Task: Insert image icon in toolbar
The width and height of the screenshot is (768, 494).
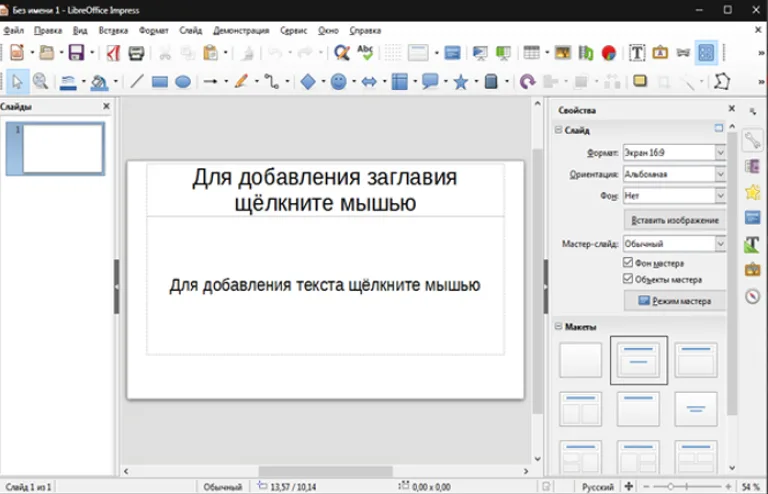Action: click(x=562, y=52)
